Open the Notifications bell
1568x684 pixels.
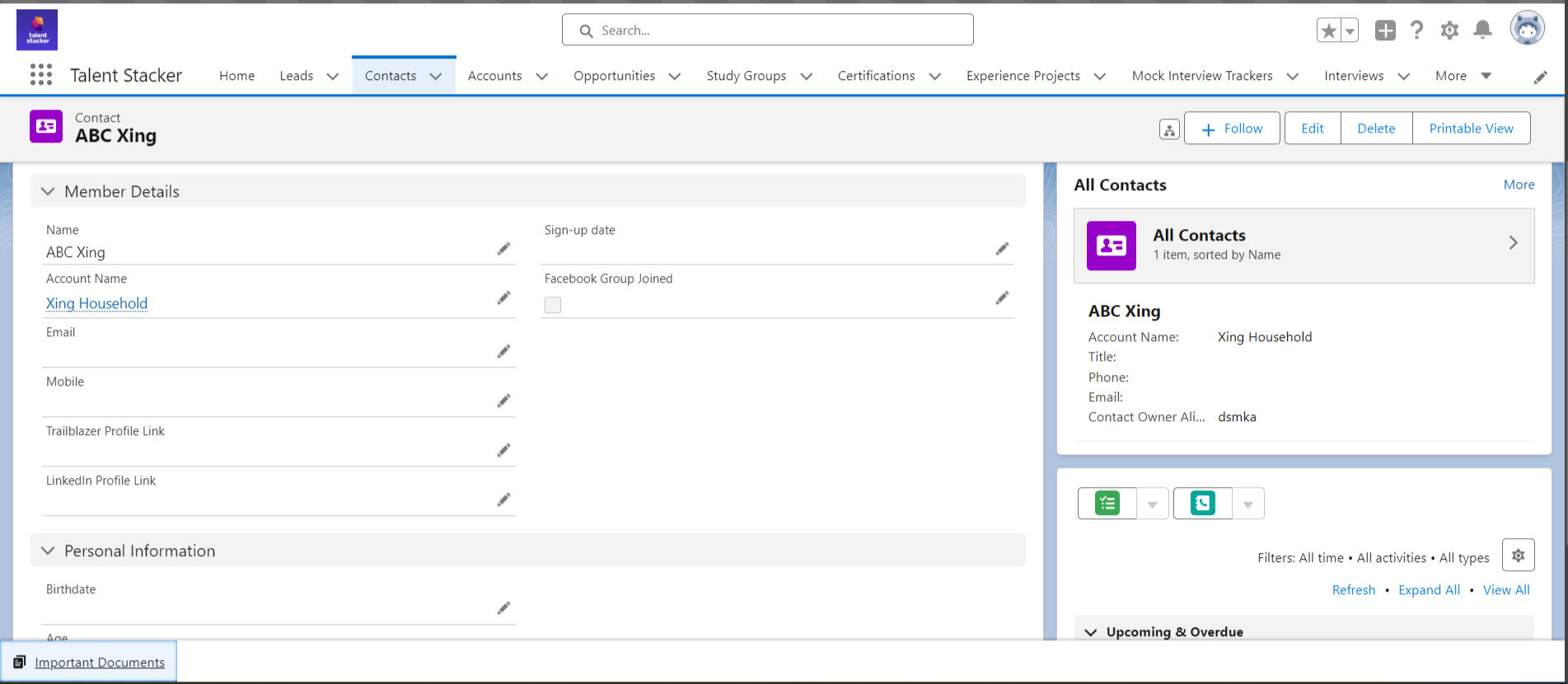pyautogui.click(x=1482, y=30)
